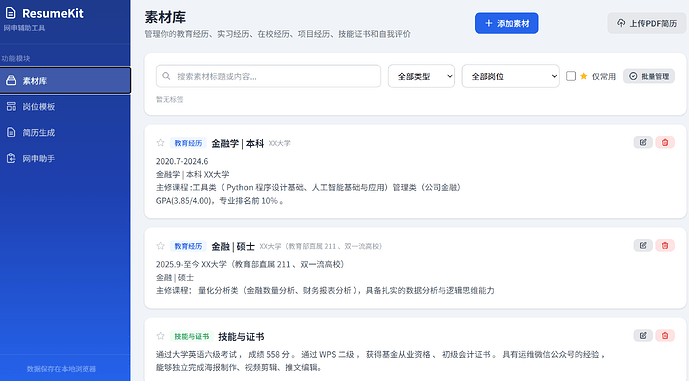Open the 全部岗位 dropdown
Image resolution: width=689 pixels, height=381 pixels.
click(x=510, y=76)
